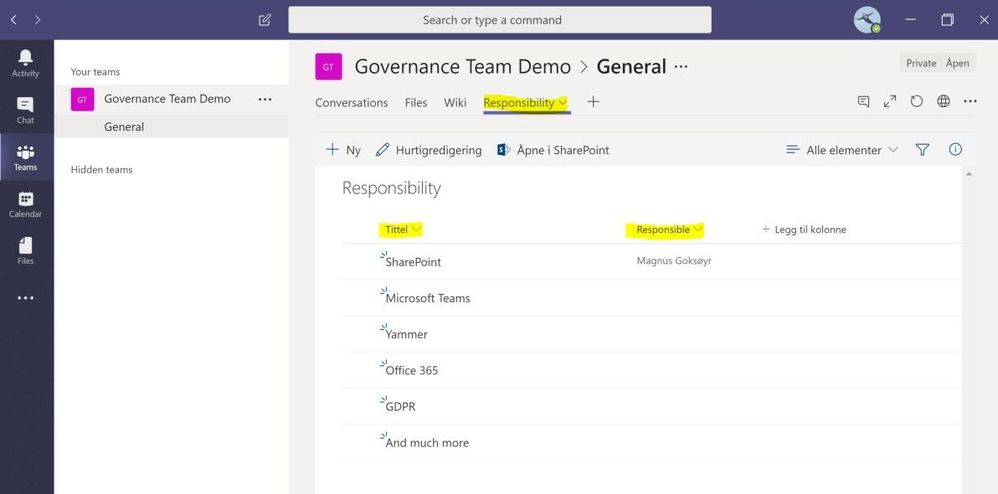Open the filter pane funnel icon
This screenshot has width=998, height=494.
click(x=922, y=150)
